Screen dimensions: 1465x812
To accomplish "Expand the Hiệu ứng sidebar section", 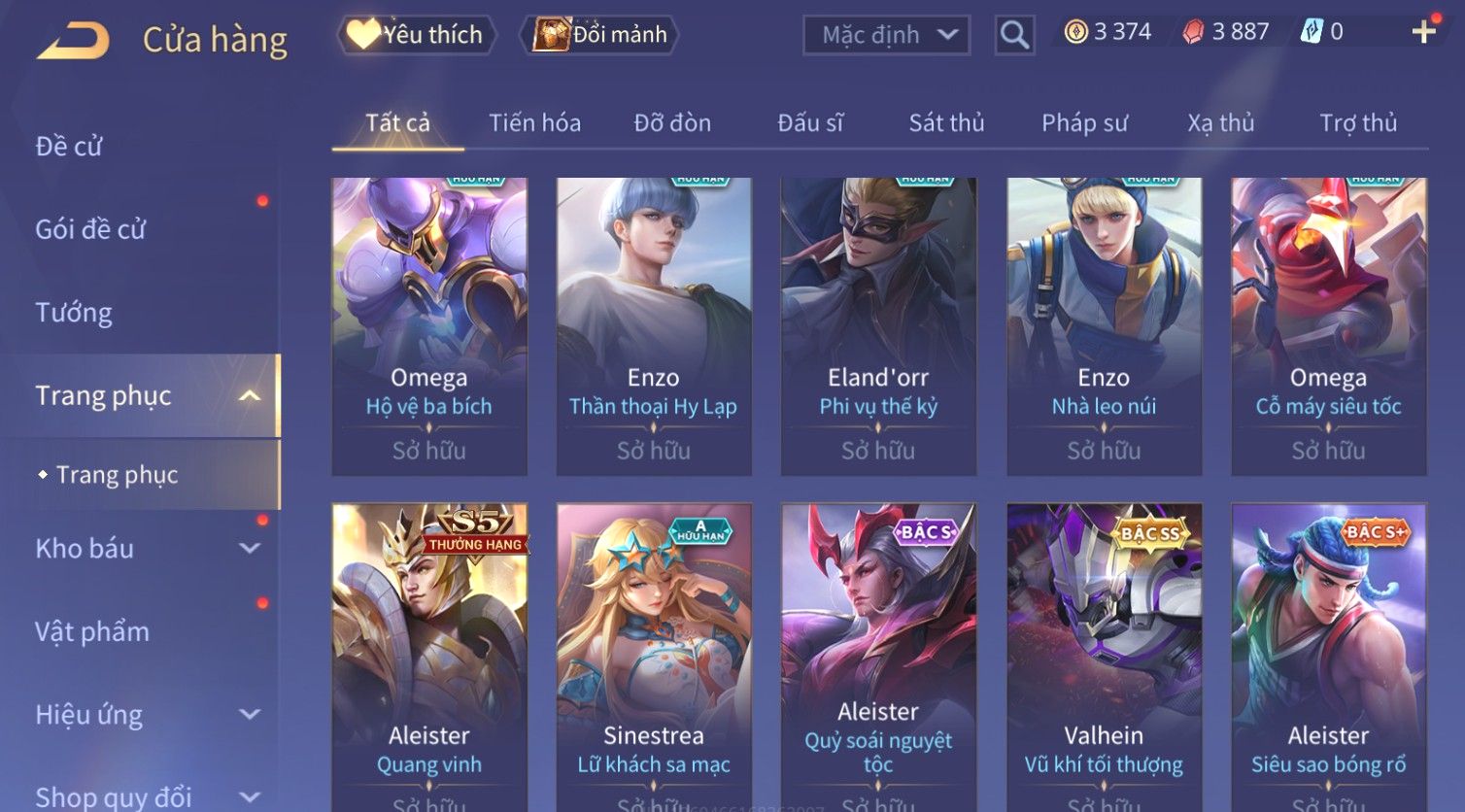I will [x=250, y=714].
